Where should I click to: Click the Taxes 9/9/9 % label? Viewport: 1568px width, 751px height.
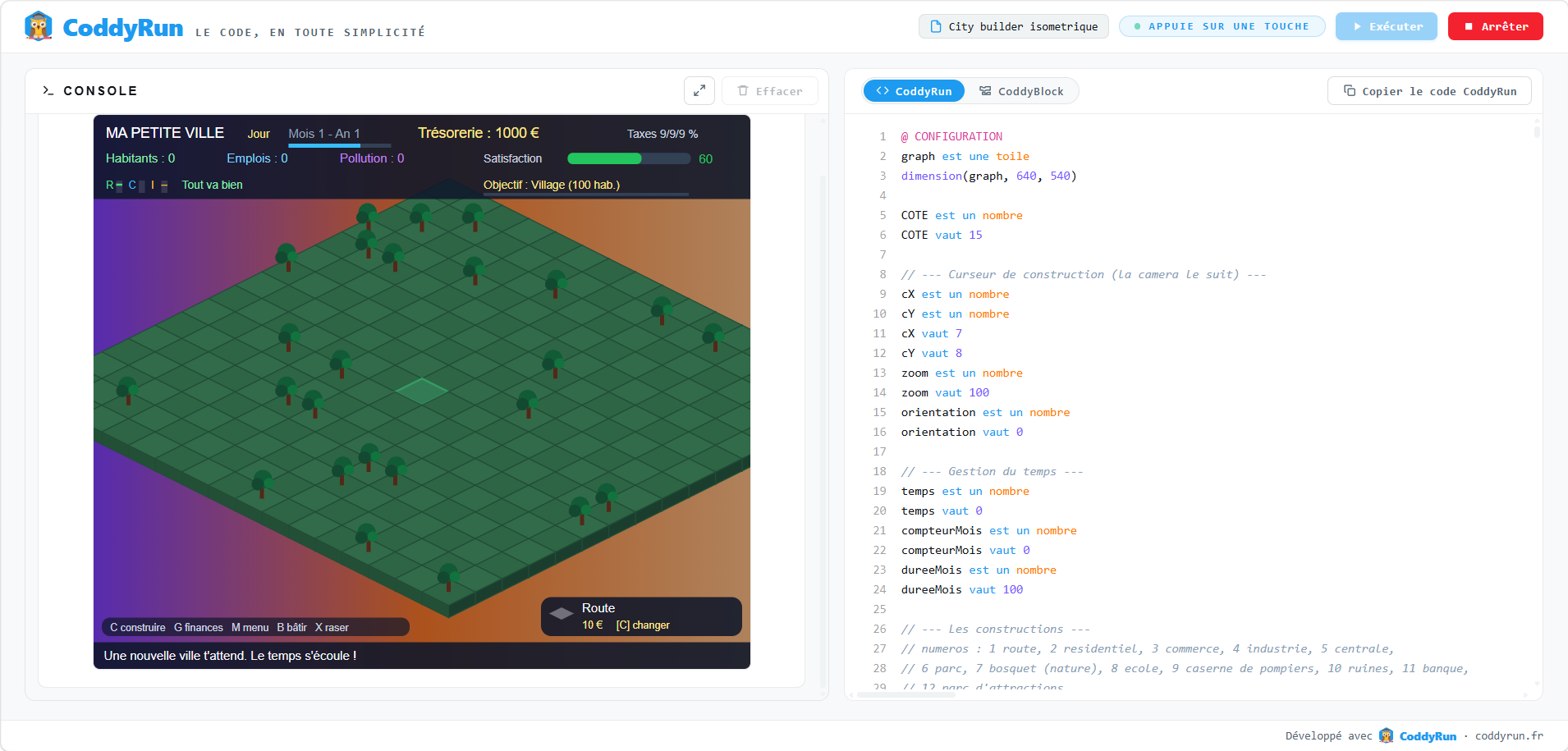(x=663, y=134)
